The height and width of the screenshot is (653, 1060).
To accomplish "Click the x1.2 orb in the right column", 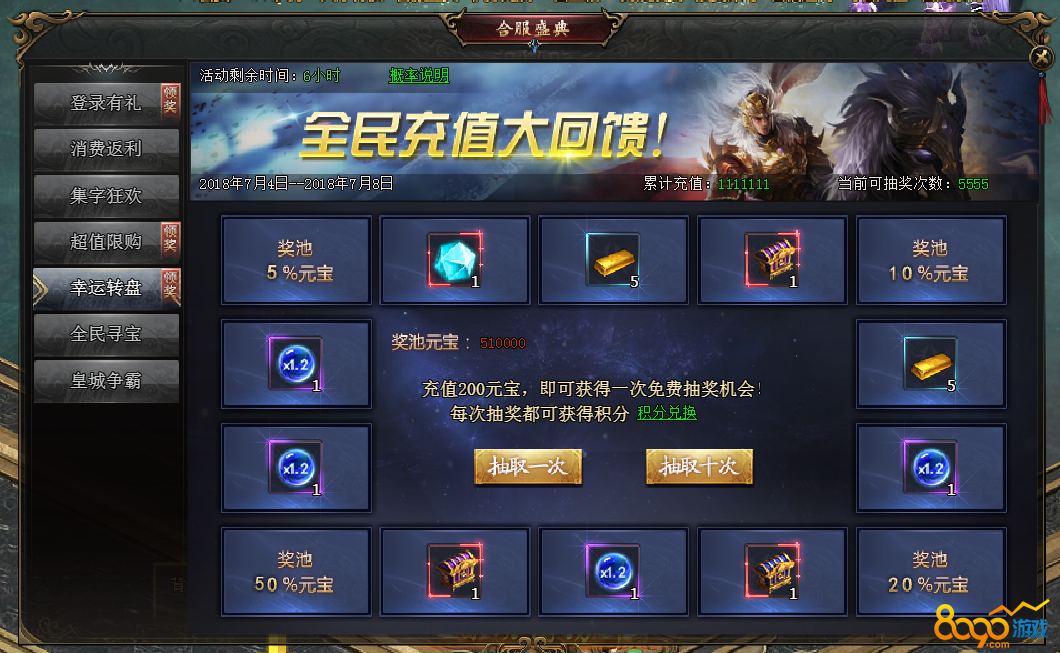I will (x=930, y=468).
